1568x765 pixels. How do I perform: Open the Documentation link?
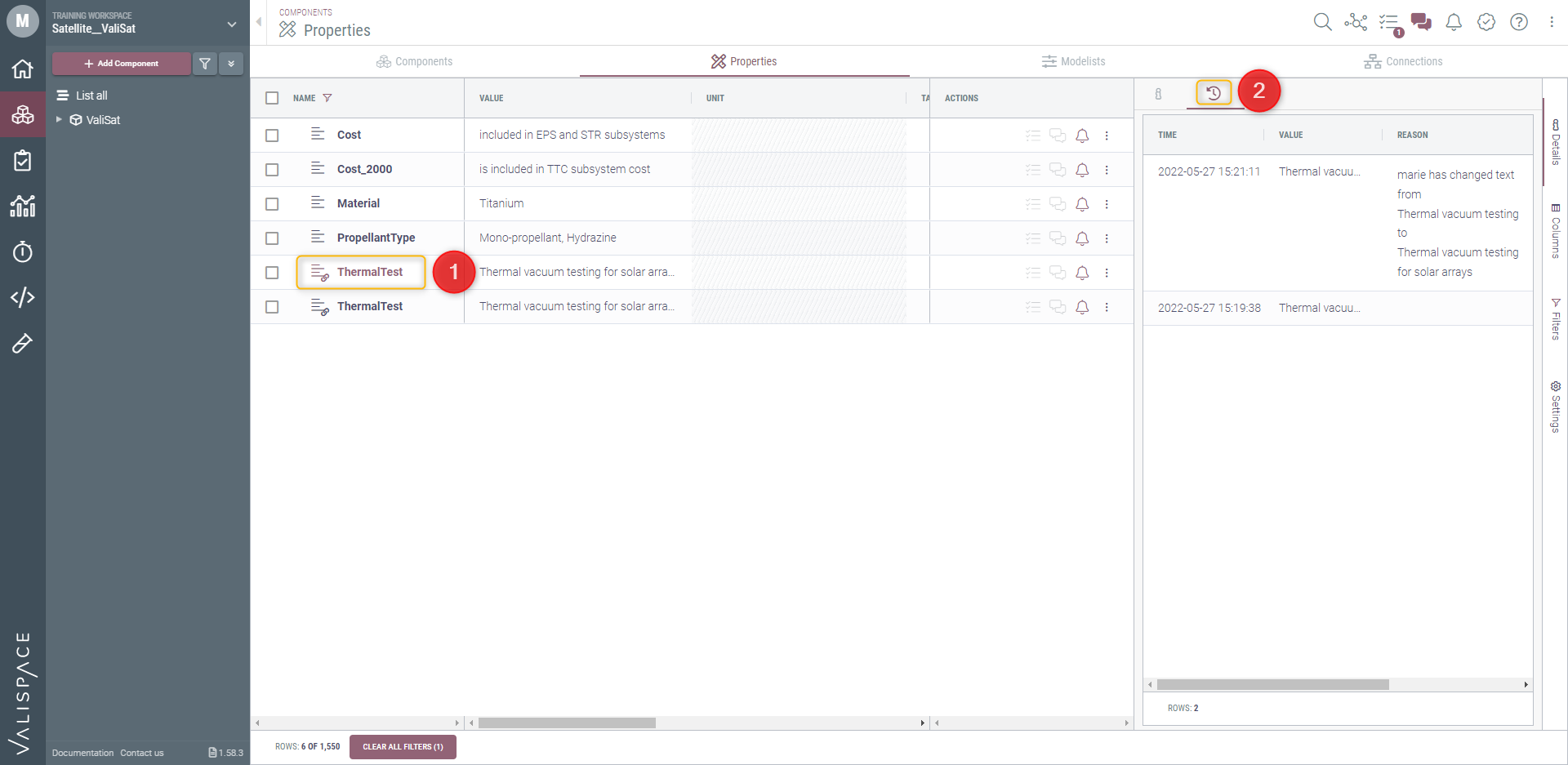(82, 753)
